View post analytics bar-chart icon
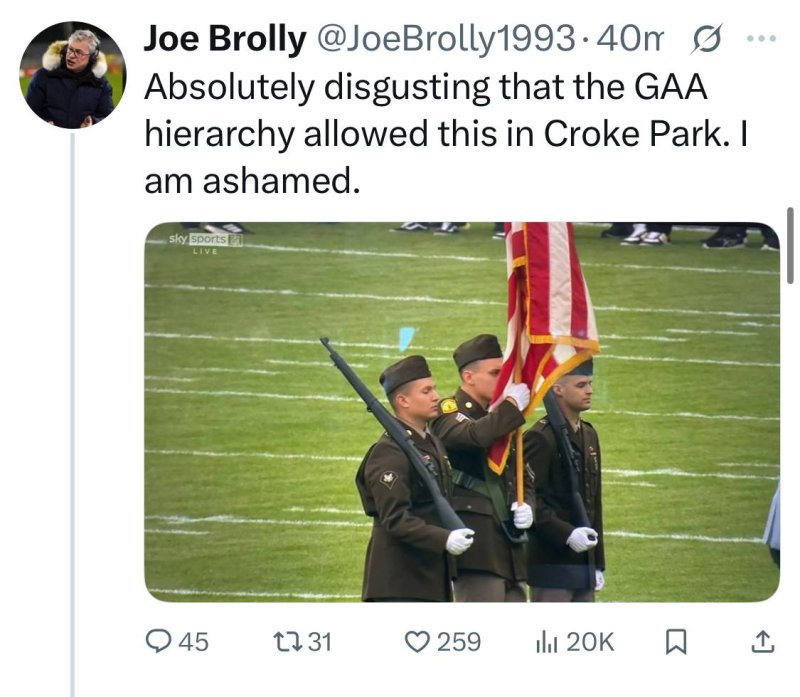This screenshot has width=800, height=697. (x=546, y=642)
